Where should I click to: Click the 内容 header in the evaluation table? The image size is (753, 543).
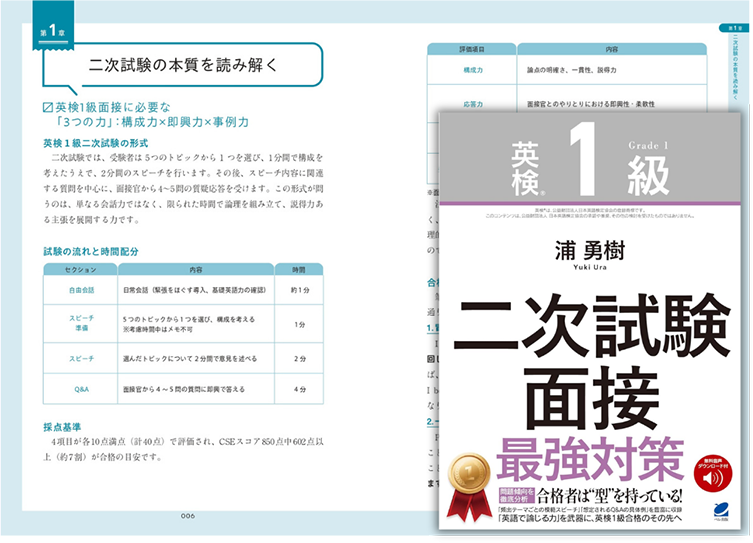[x=612, y=49]
